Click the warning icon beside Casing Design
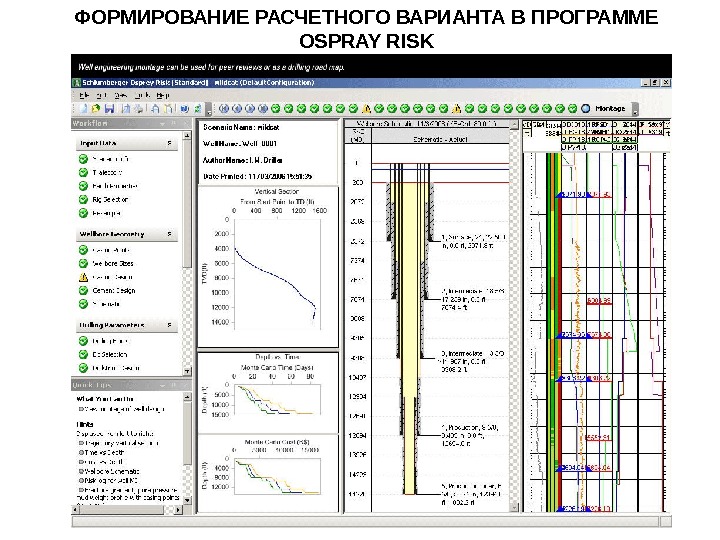The width and height of the screenshot is (720, 540). (83, 277)
